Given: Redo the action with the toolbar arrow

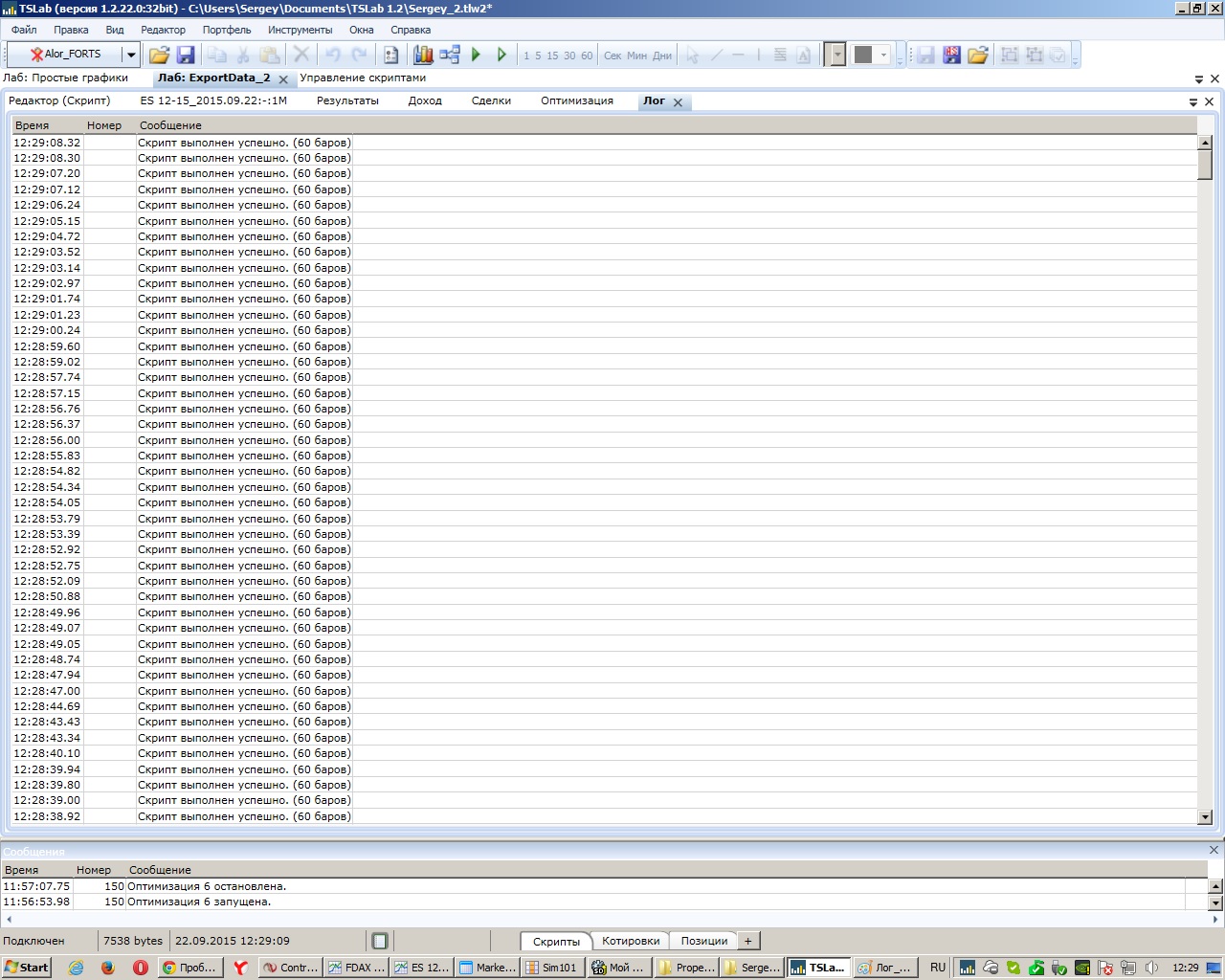Looking at the screenshot, I should click(360, 55).
